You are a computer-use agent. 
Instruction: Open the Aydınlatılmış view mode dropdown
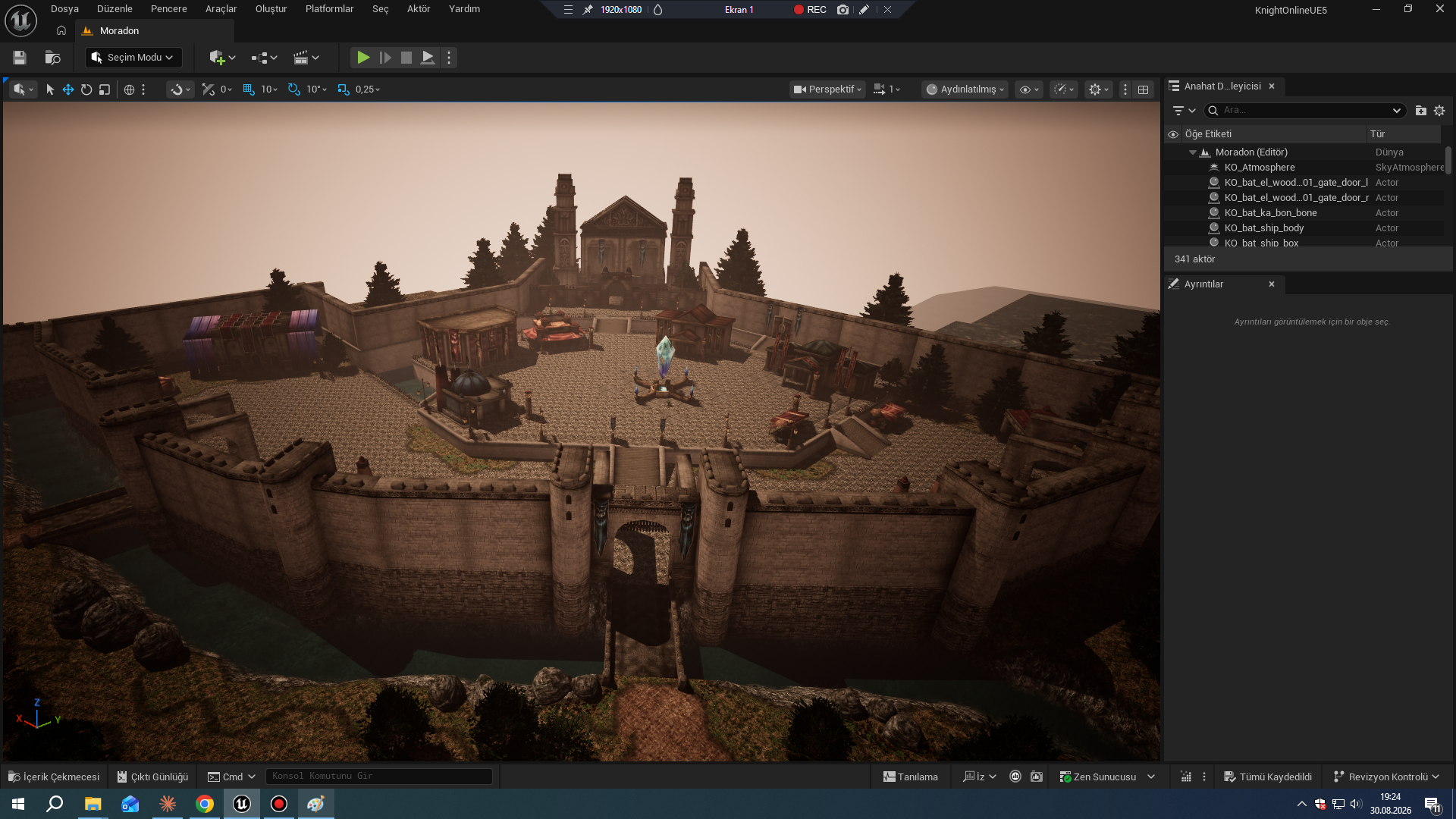click(x=965, y=89)
